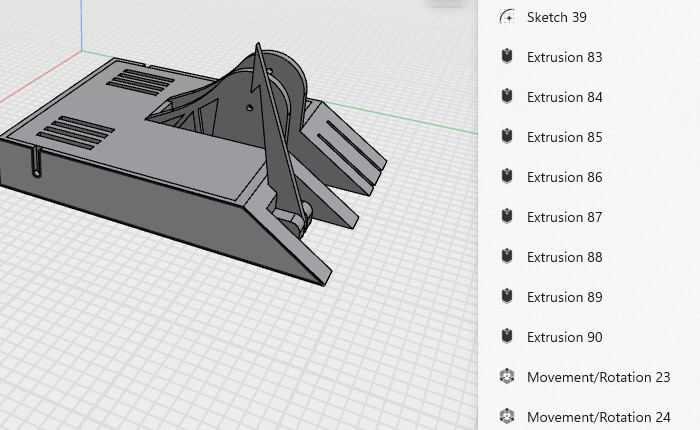Click the Sketch 39 icon

[507, 17]
